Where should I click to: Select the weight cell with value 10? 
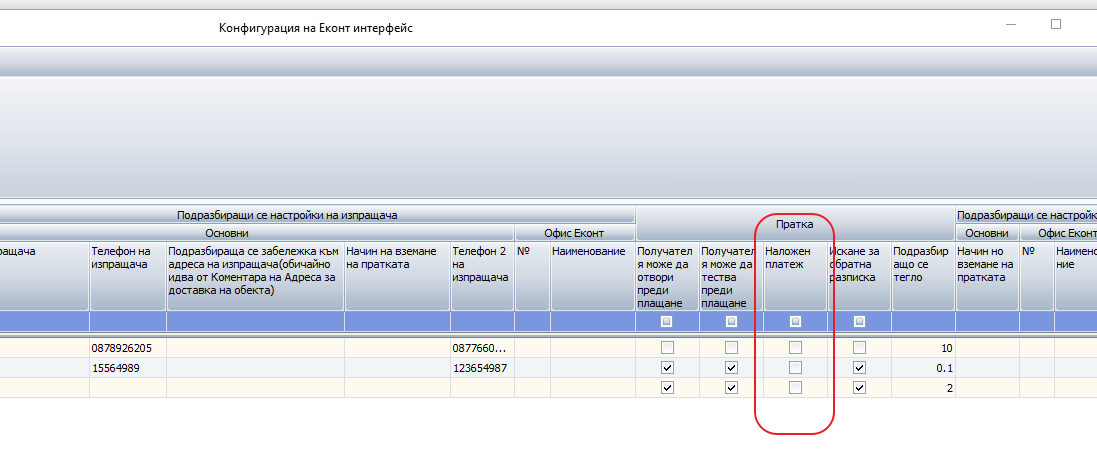923,348
